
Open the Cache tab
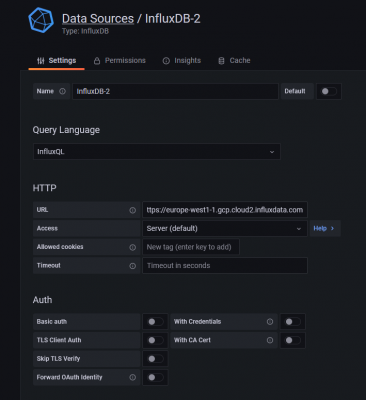pyautogui.click(x=234, y=61)
